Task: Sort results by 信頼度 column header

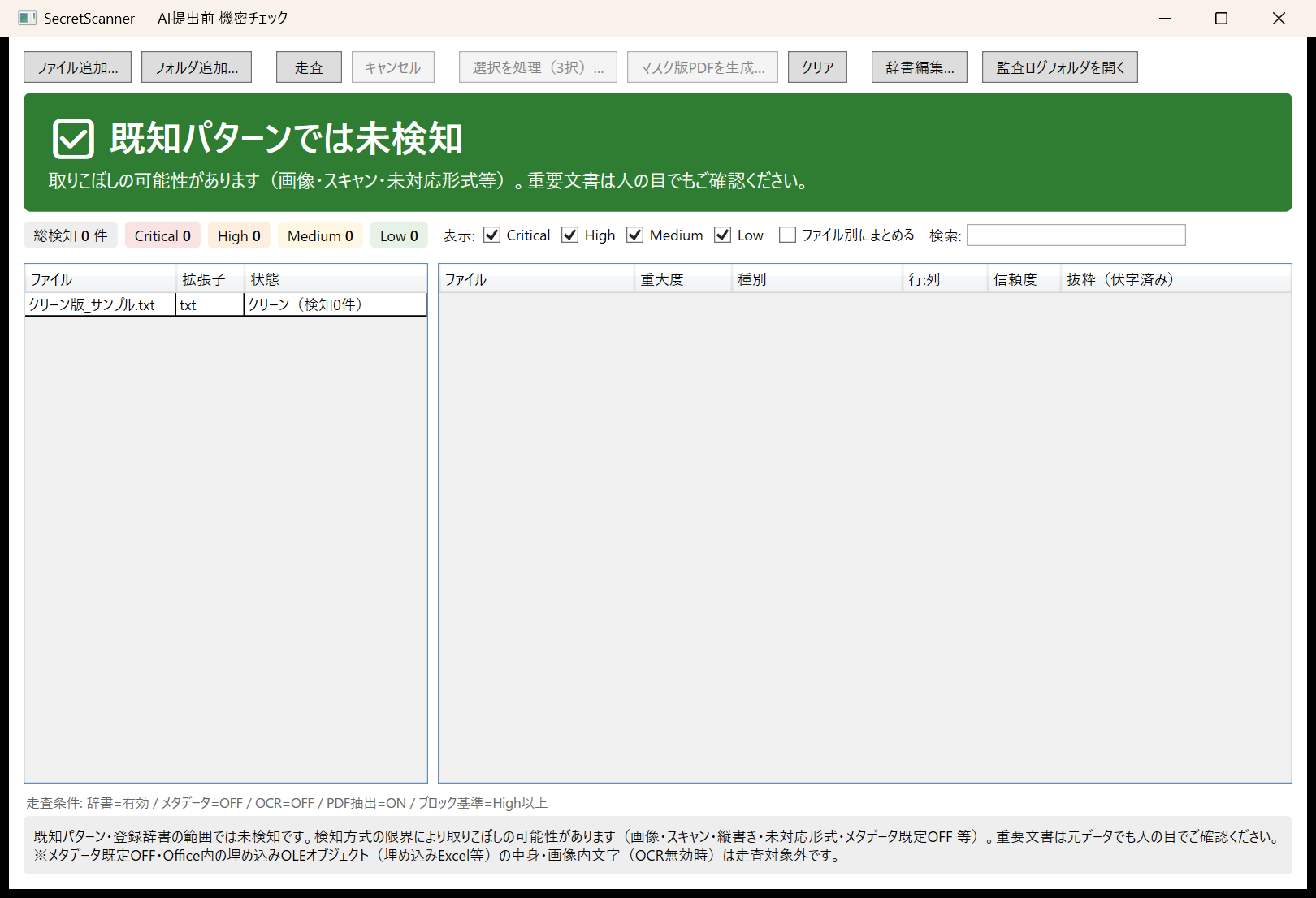Action: (1024, 279)
